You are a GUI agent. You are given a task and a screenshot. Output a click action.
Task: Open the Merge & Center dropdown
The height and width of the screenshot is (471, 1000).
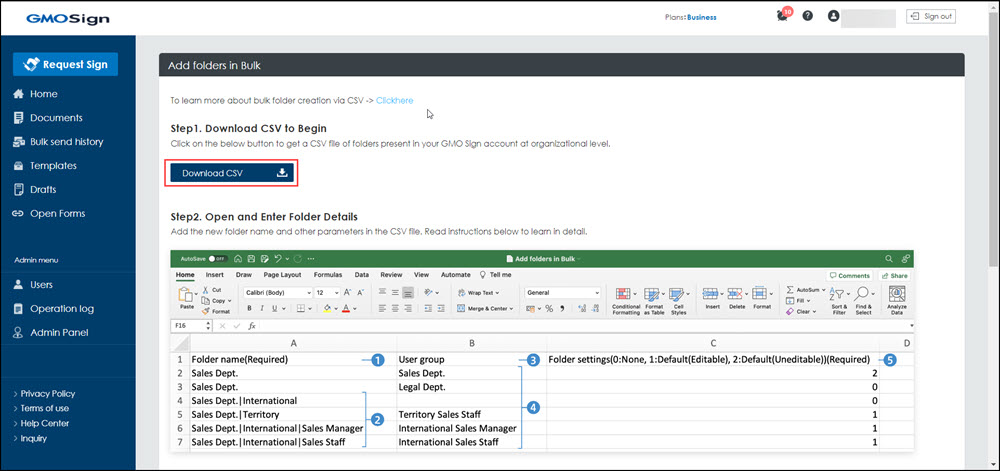pos(486,308)
